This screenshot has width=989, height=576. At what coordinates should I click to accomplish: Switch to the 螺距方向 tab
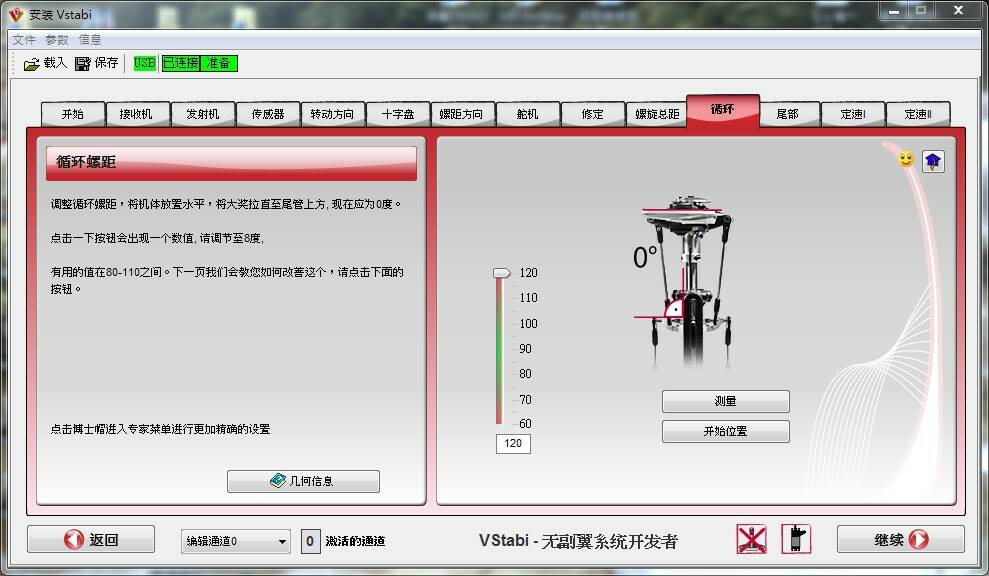tap(462, 114)
